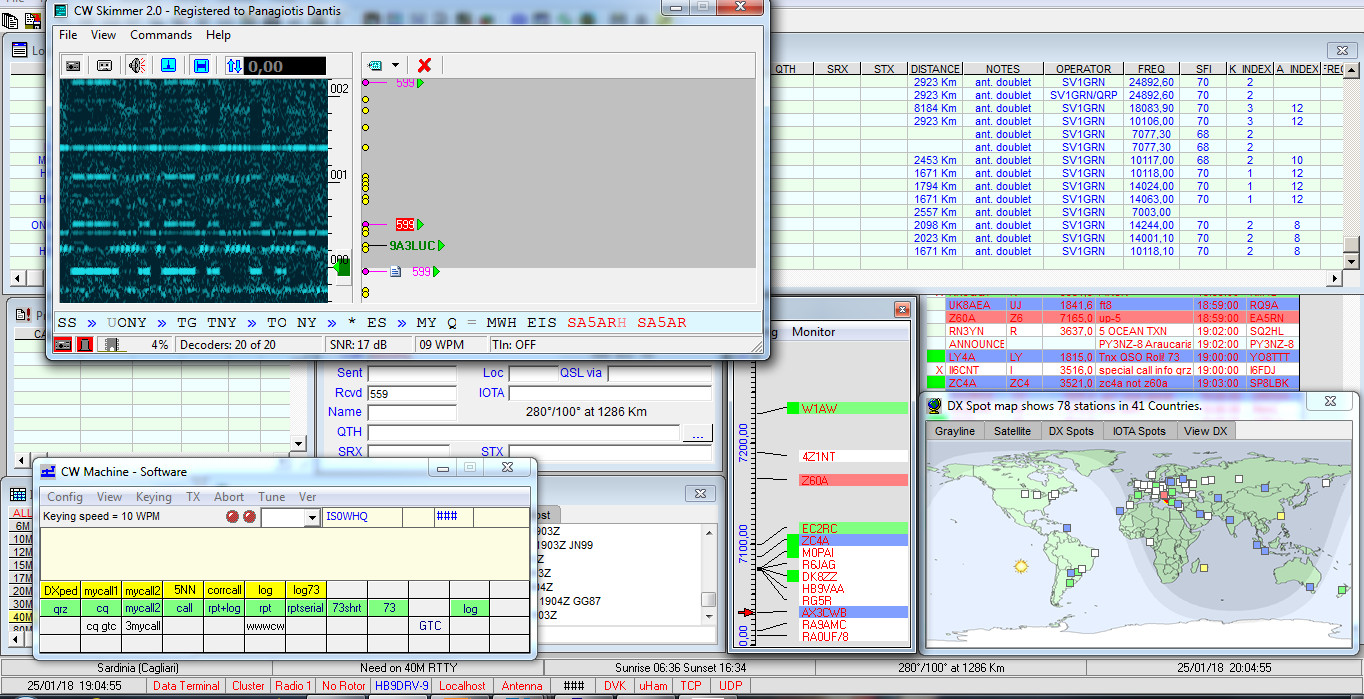Click the mycall1 macro button
This screenshot has height=699, width=1364.
point(102,591)
